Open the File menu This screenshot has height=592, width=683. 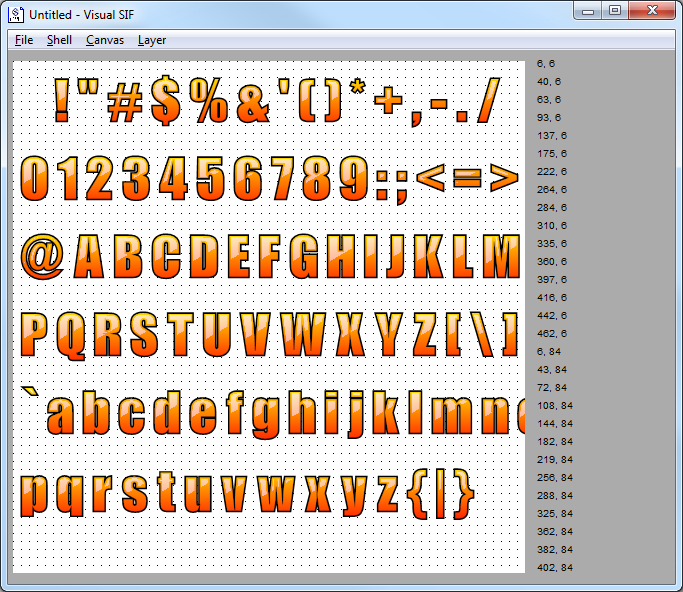[x=24, y=40]
